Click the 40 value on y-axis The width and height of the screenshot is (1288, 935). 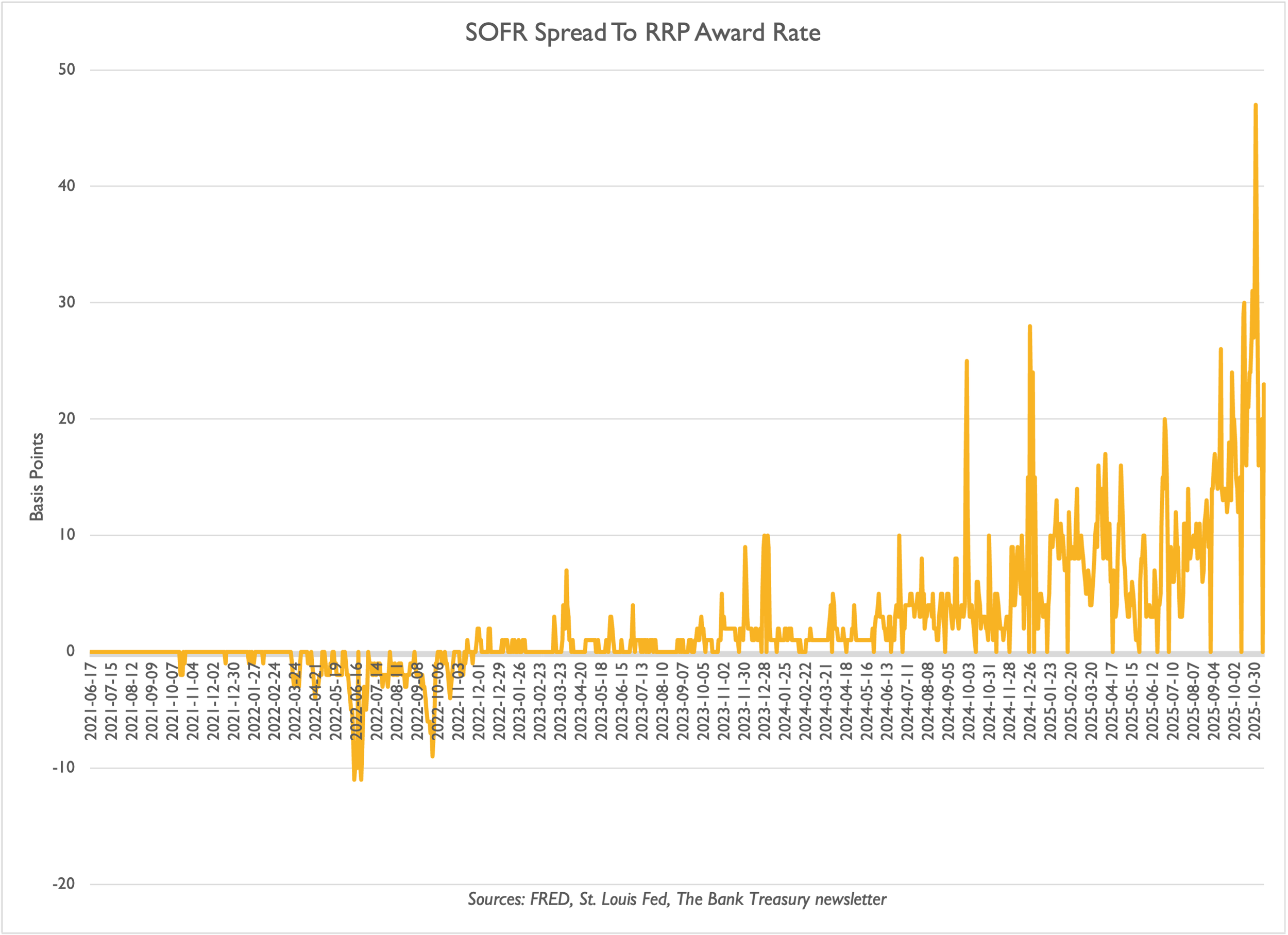pos(66,186)
